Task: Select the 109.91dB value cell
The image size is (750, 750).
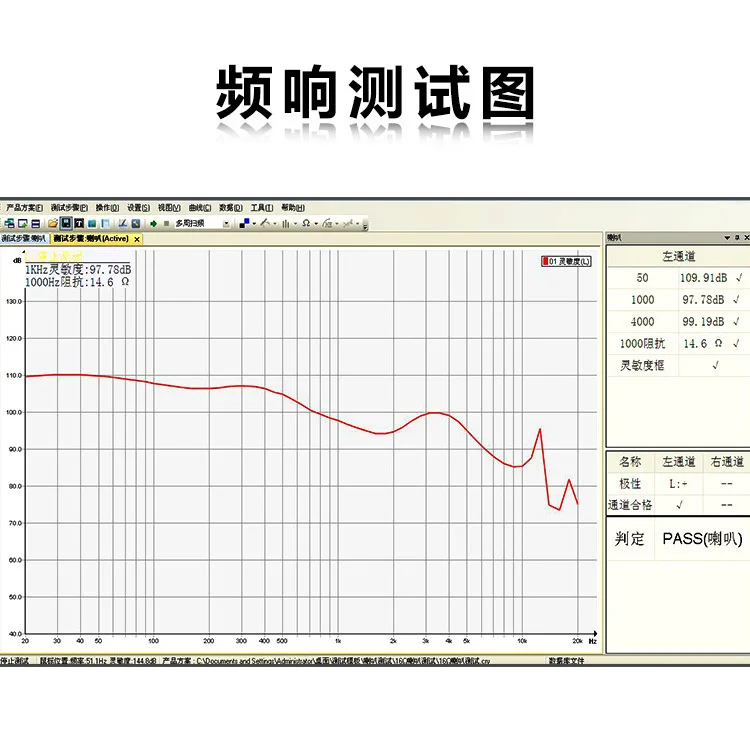Action: (x=703, y=278)
